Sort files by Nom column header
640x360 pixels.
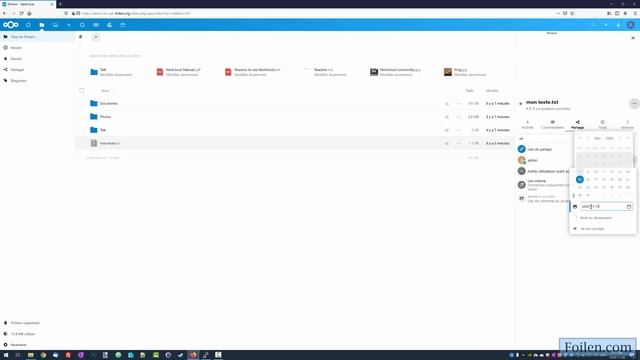click(105, 91)
